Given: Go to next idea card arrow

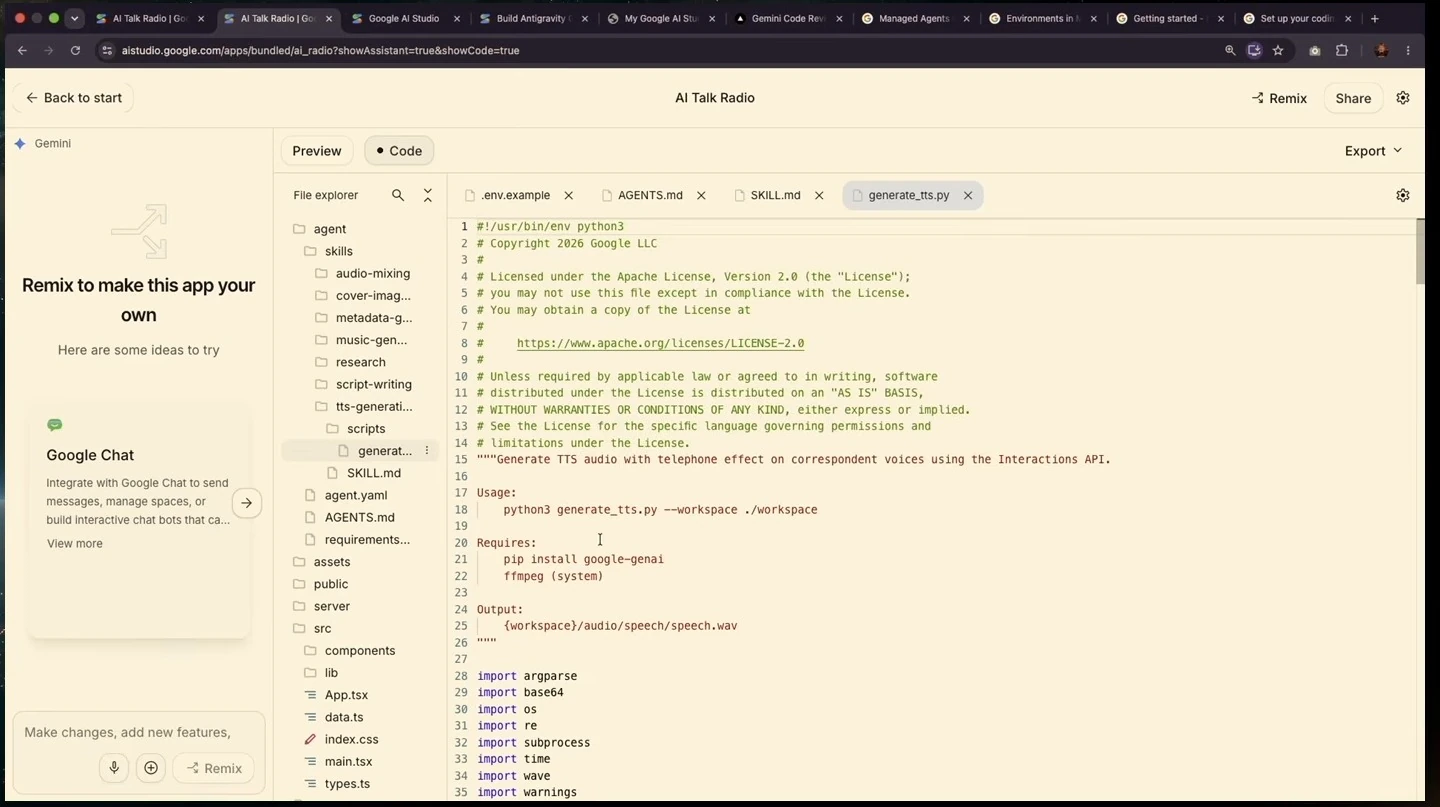Looking at the screenshot, I should [247, 503].
